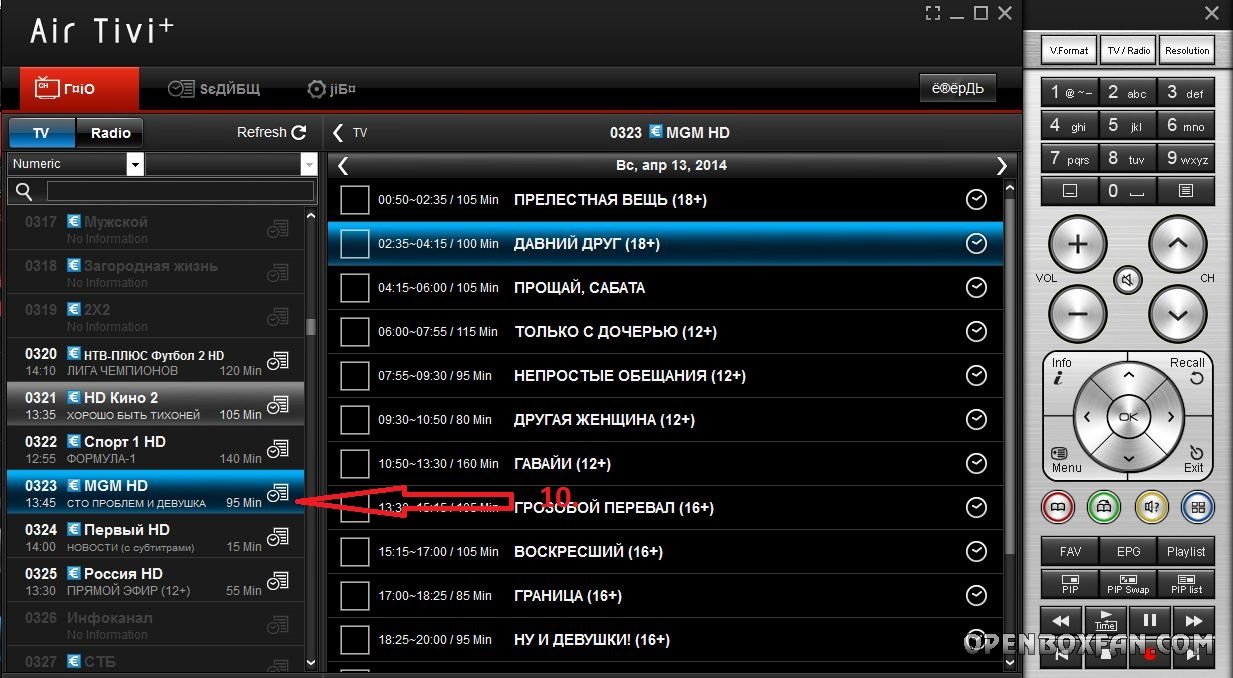Click the PIP Swap button
Image resolution: width=1233 pixels, height=678 pixels.
tap(1128, 584)
